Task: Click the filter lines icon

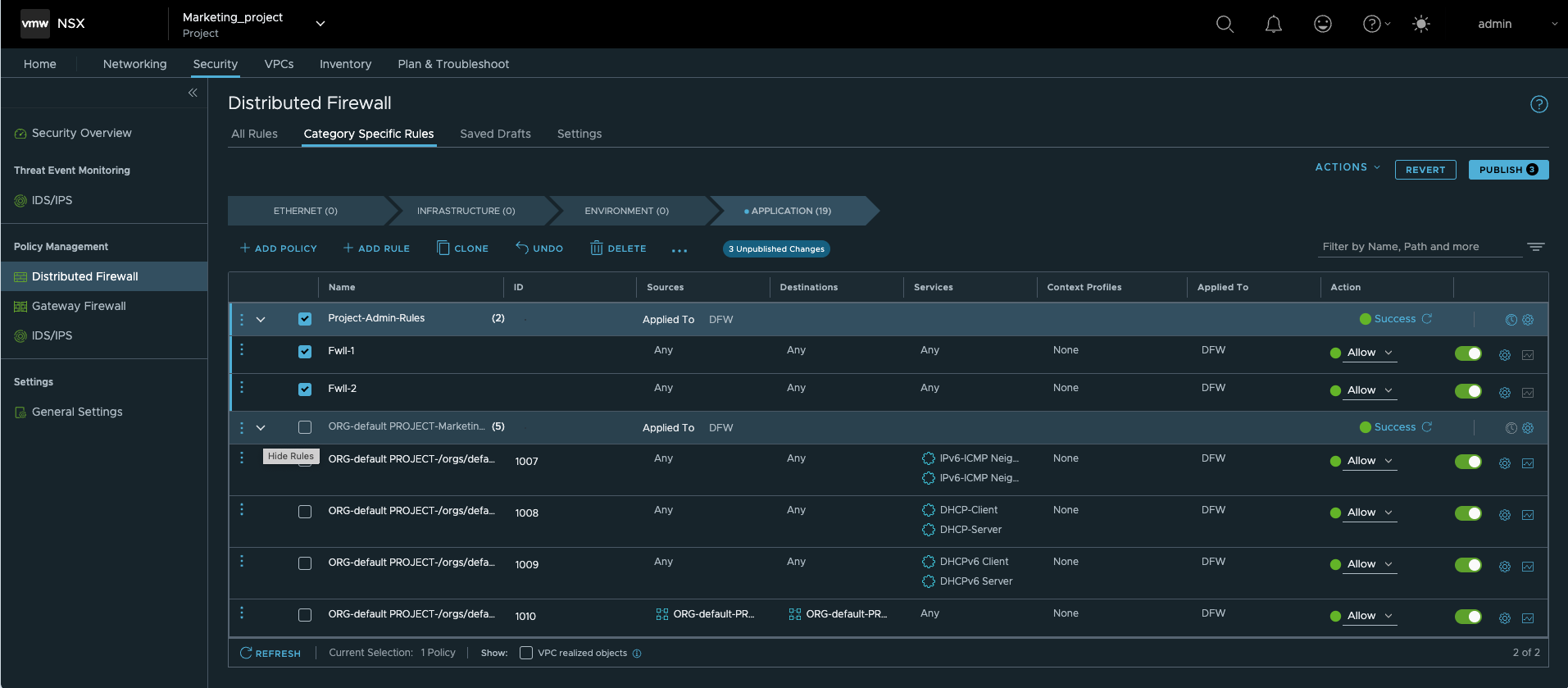Action: pyautogui.click(x=1535, y=247)
